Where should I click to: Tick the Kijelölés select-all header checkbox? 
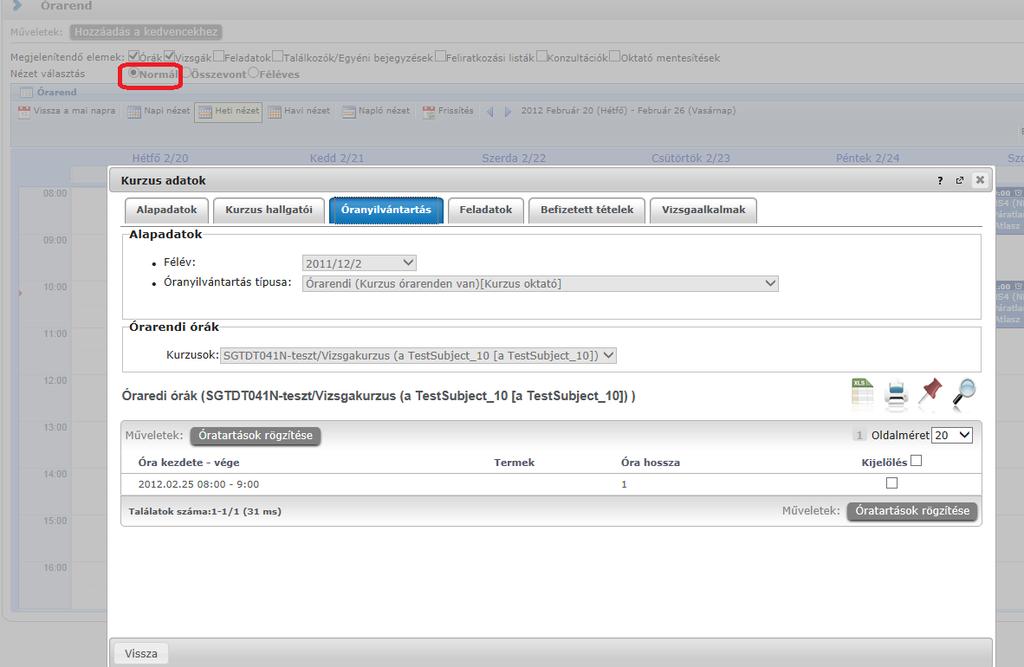pyautogui.click(x=916, y=461)
